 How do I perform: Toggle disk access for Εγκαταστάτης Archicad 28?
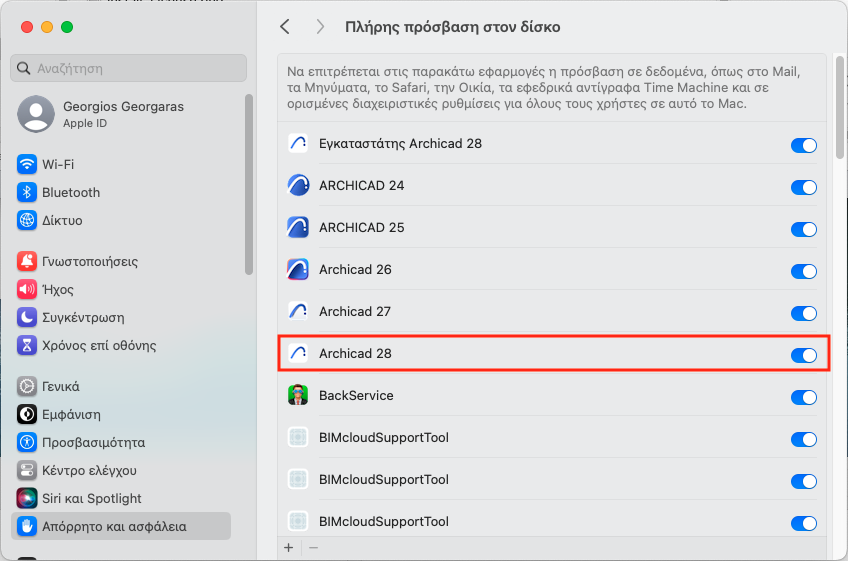[804, 145]
